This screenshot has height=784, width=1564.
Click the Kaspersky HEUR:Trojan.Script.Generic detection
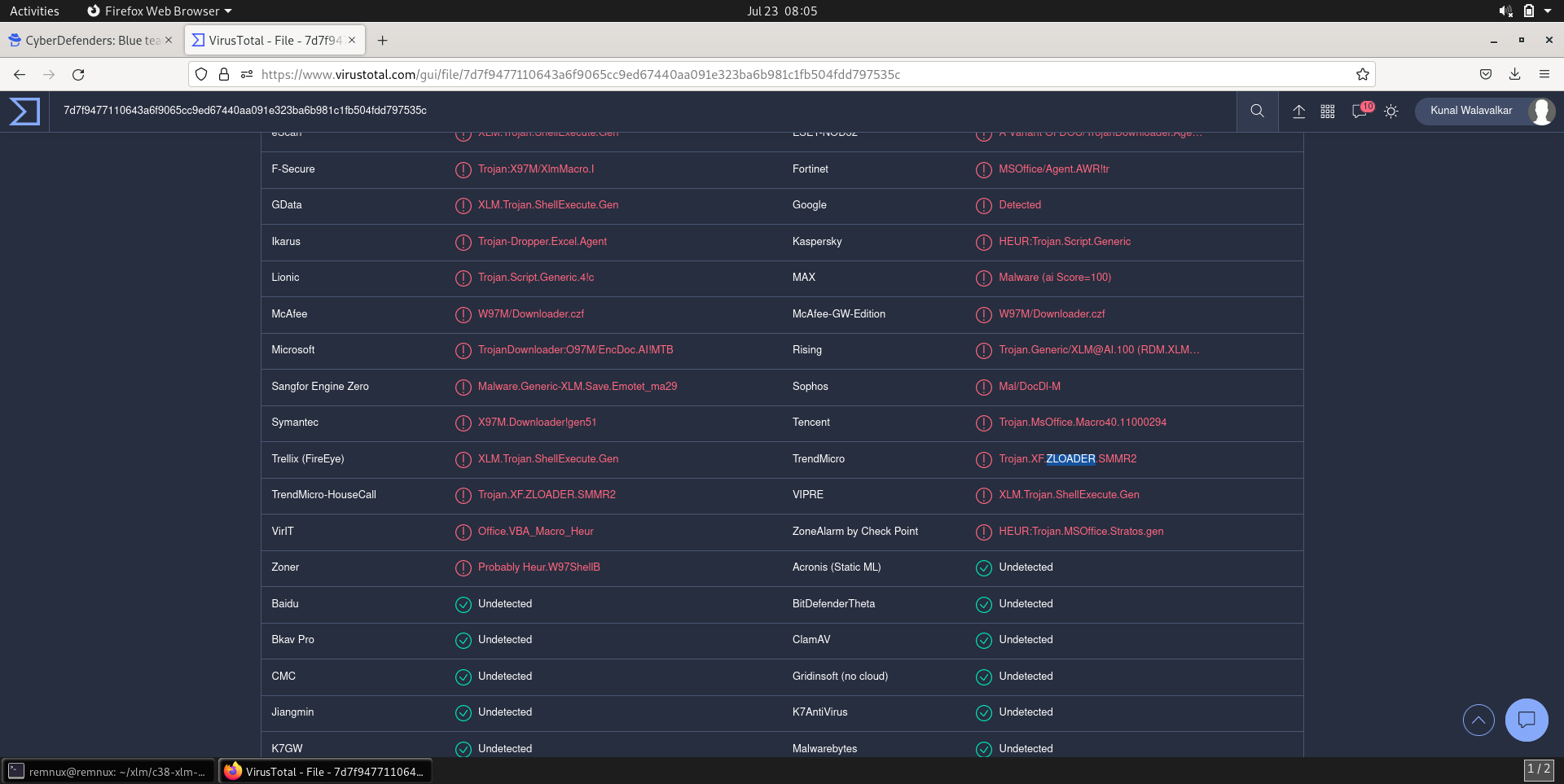click(1065, 242)
